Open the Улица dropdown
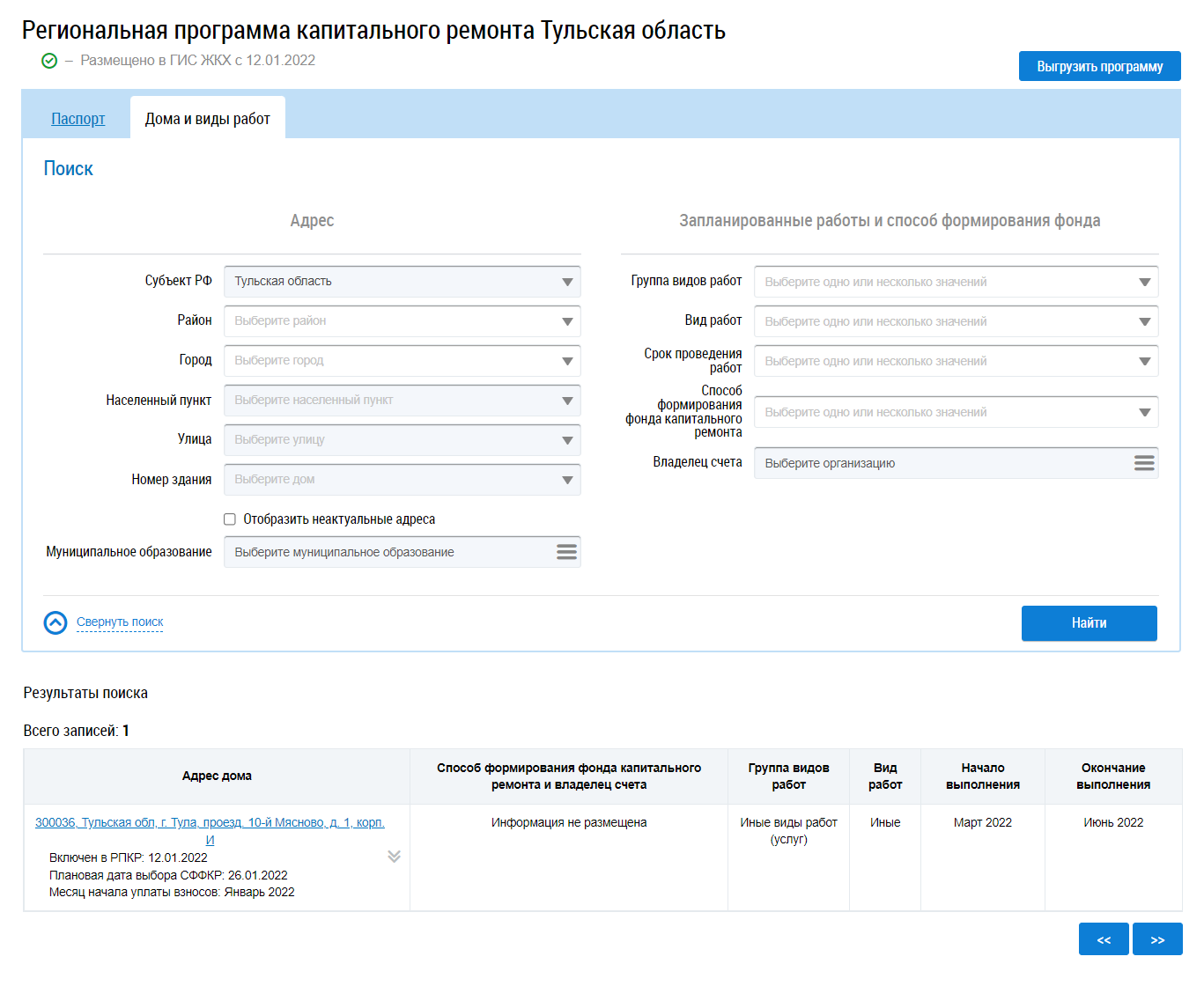 pos(403,440)
